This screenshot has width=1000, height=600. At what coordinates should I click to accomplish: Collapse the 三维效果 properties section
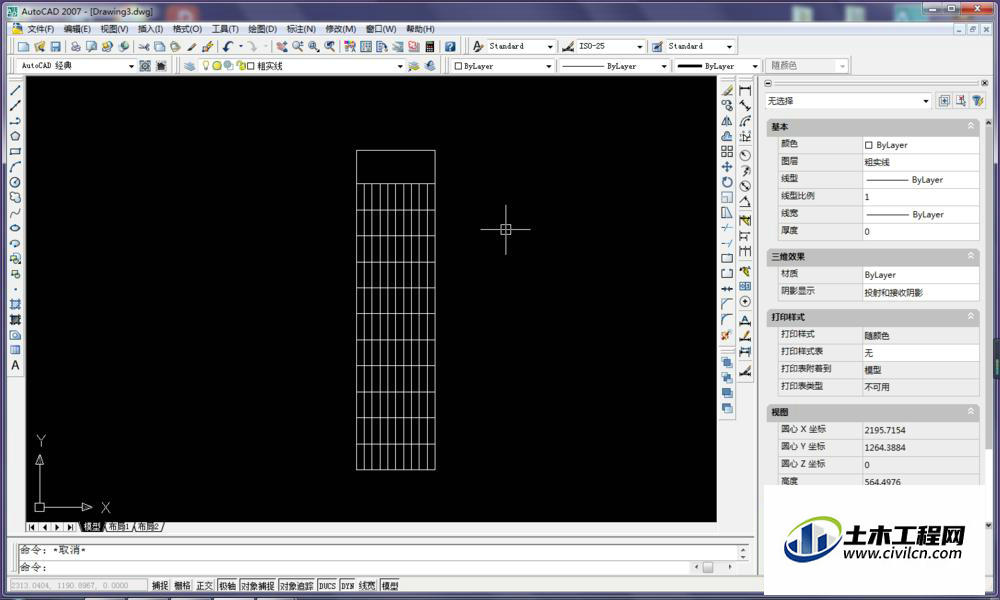(971, 256)
